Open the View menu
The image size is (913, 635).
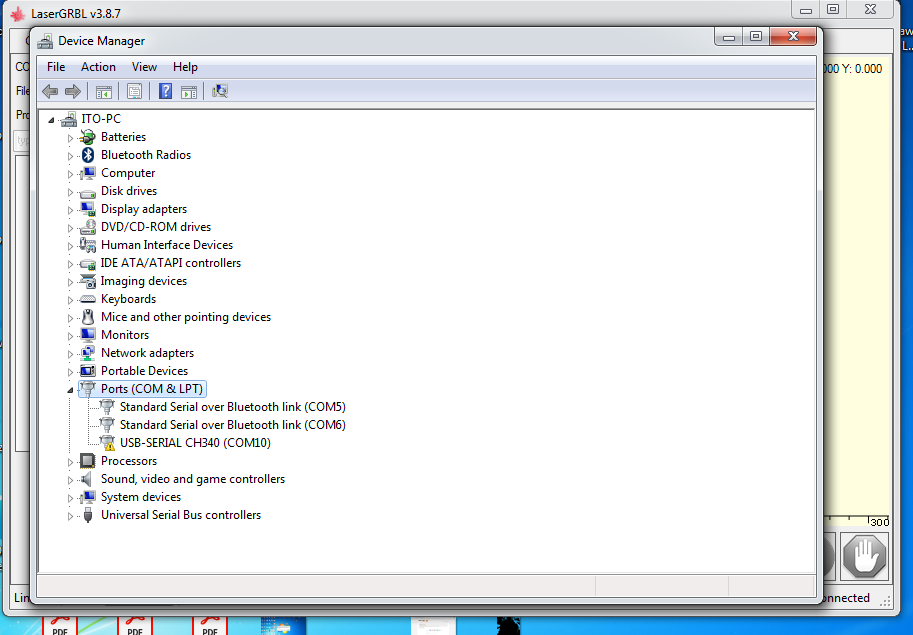tap(144, 67)
